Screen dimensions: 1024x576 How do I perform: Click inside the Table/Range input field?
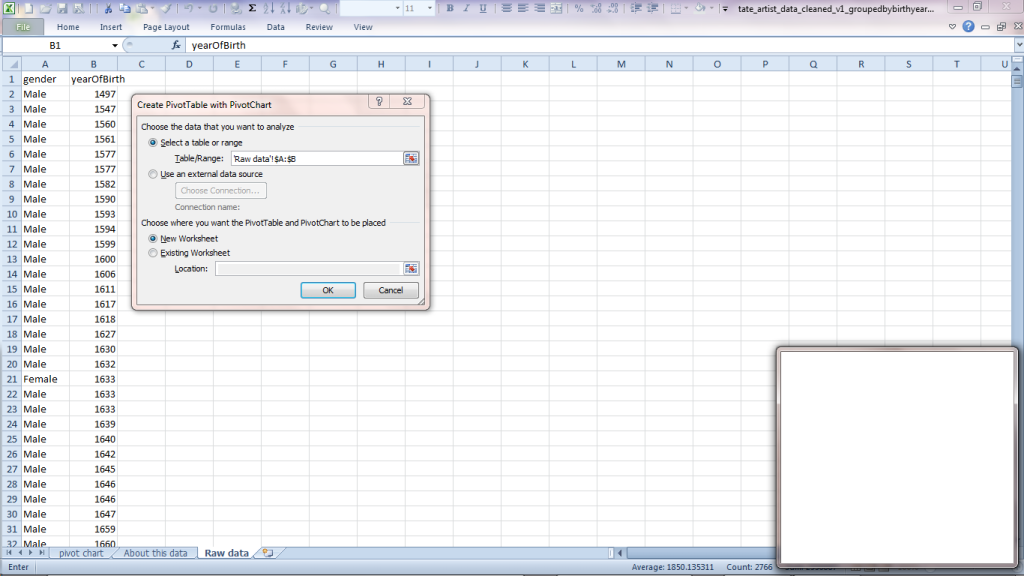(314, 159)
